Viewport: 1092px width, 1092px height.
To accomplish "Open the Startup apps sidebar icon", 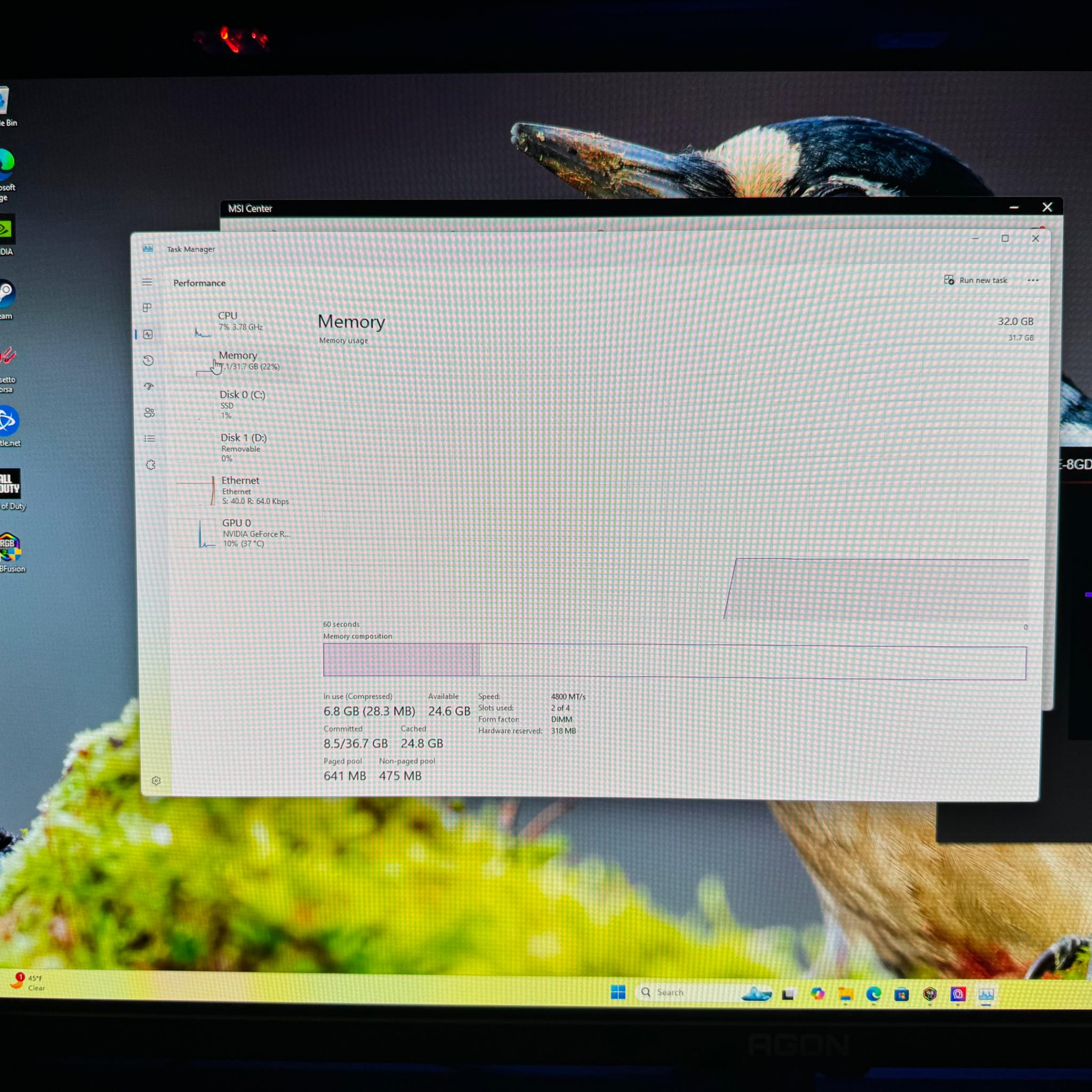I will point(149,386).
